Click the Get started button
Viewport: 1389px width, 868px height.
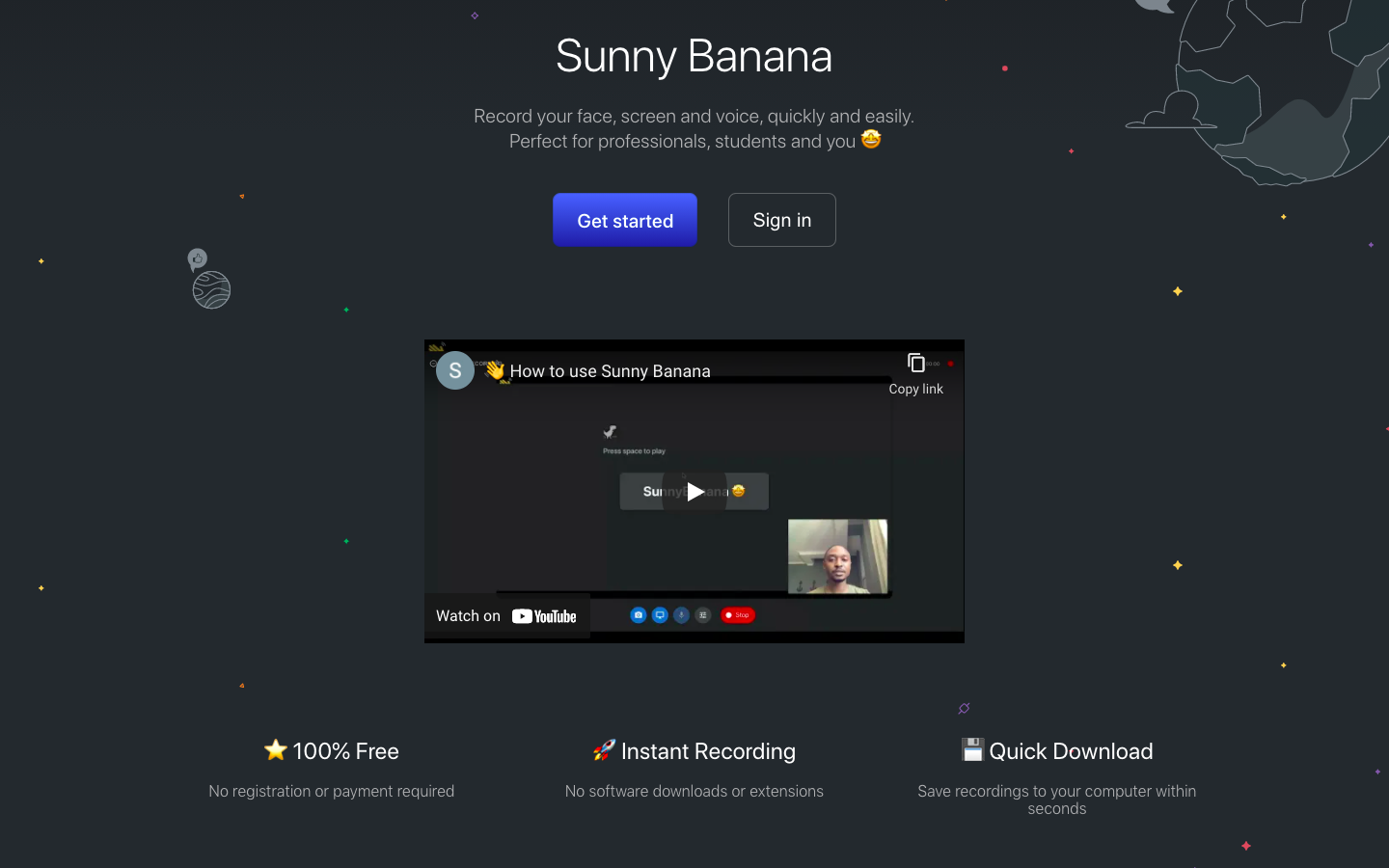coord(624,220)
